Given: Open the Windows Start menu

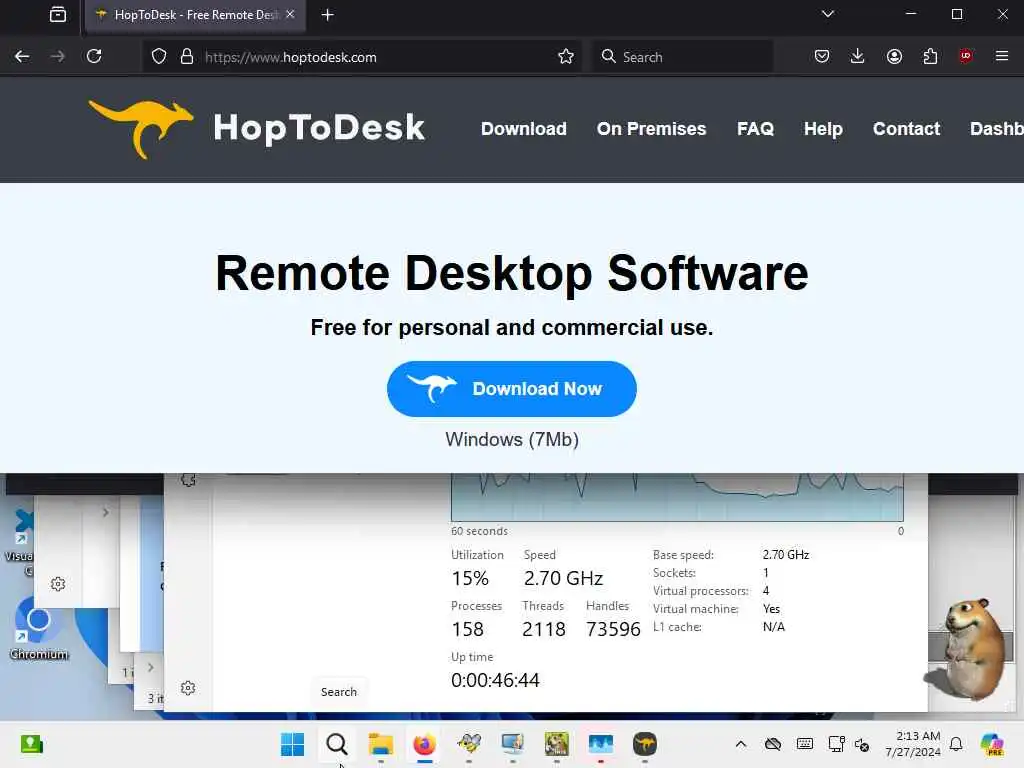Looking at the screenshot, I should point(292,744).
